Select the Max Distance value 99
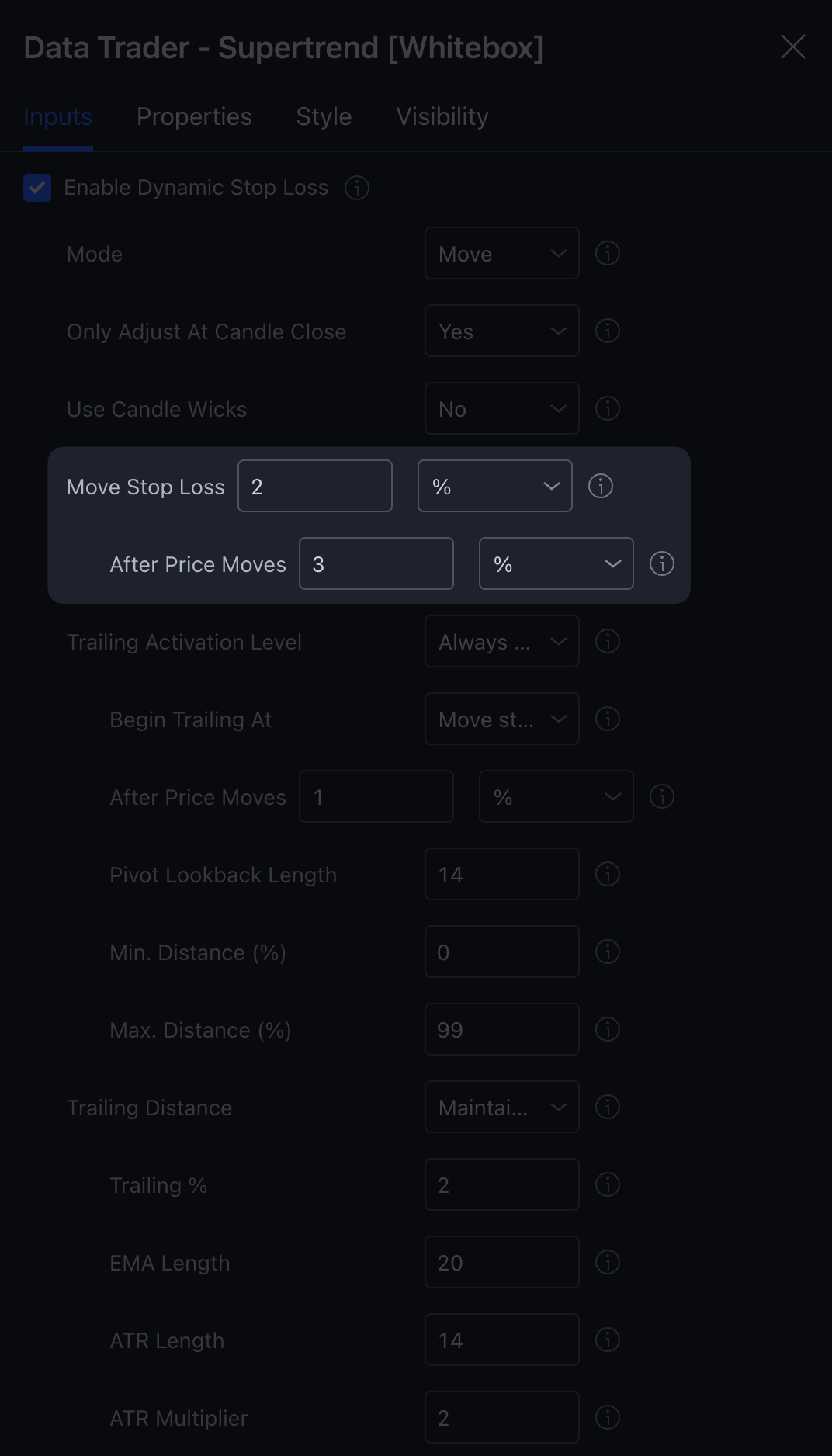This screenshot has width=832, height=1456. [501, 1029]
